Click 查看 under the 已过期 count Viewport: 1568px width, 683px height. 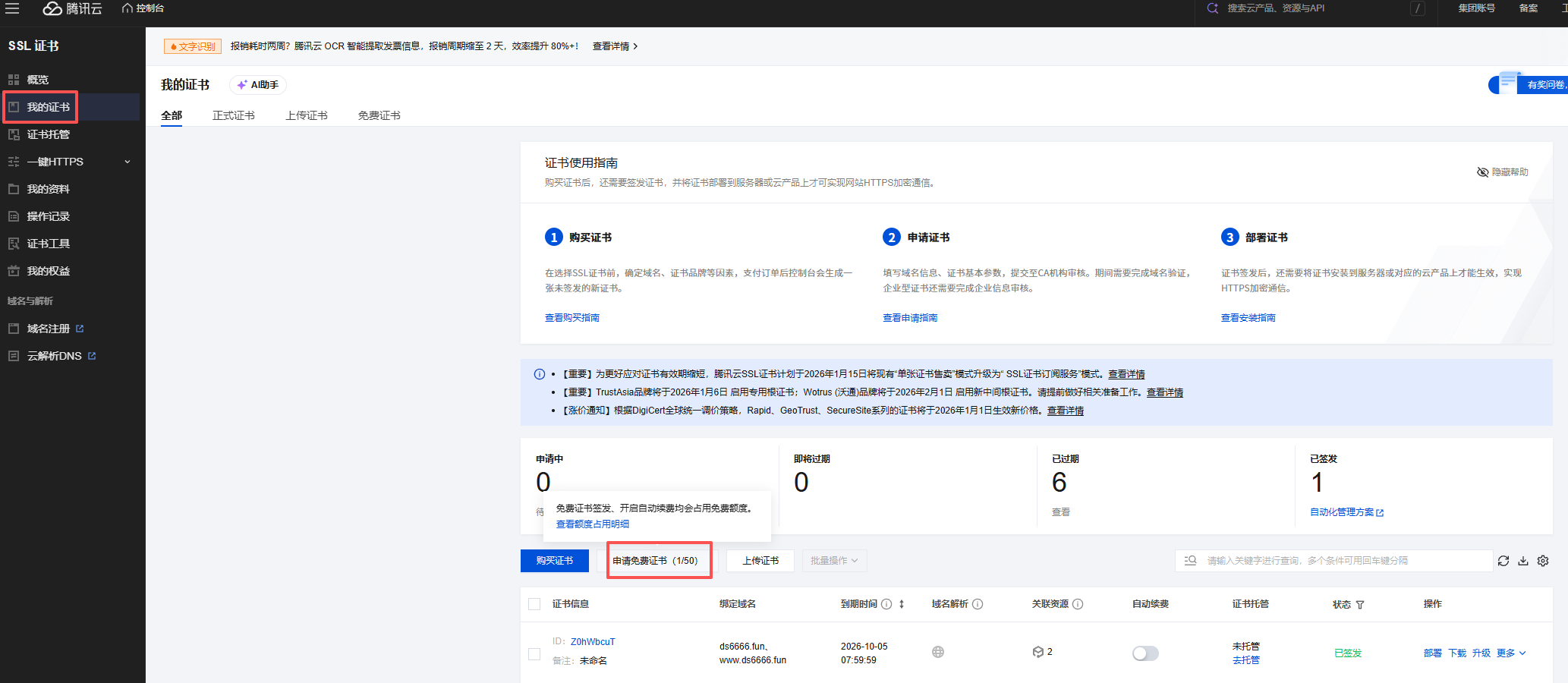point(1061,512)
